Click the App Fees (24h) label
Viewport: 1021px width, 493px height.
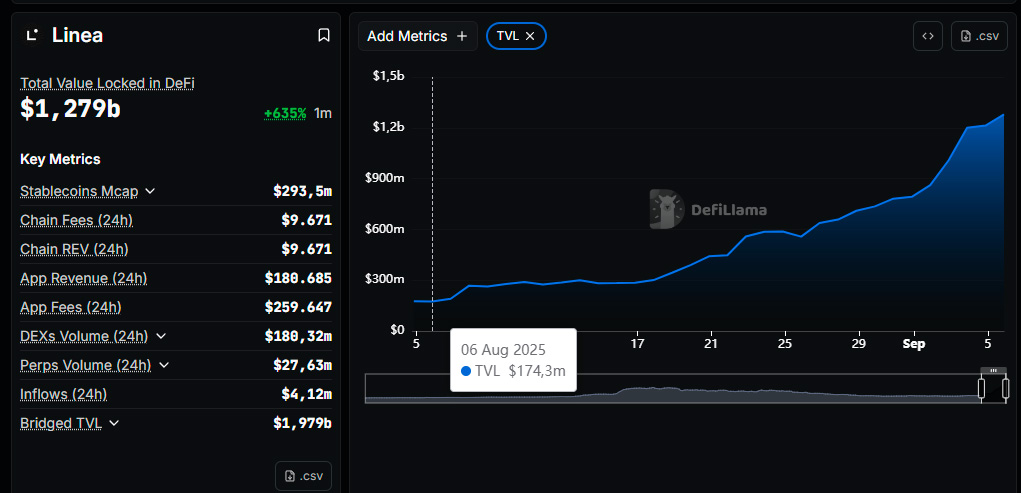pos(71,307)
